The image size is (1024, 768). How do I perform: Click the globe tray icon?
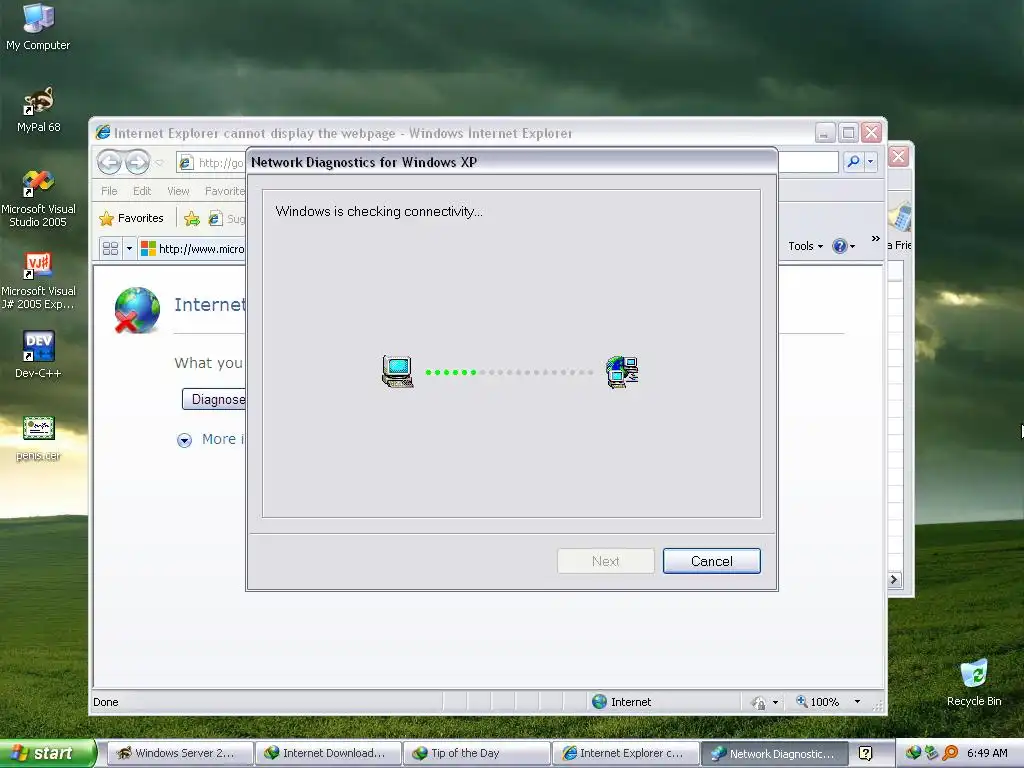point(913,753)
